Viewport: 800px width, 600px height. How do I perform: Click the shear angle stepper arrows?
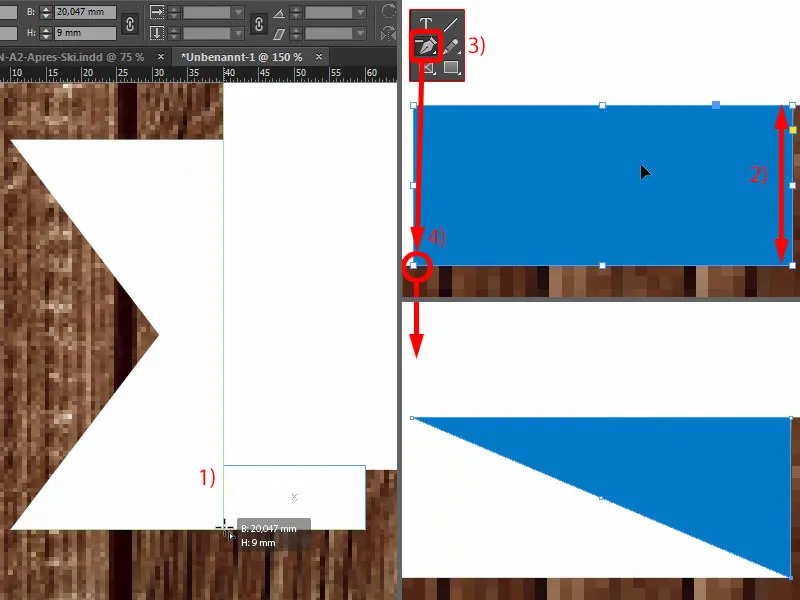296,34
